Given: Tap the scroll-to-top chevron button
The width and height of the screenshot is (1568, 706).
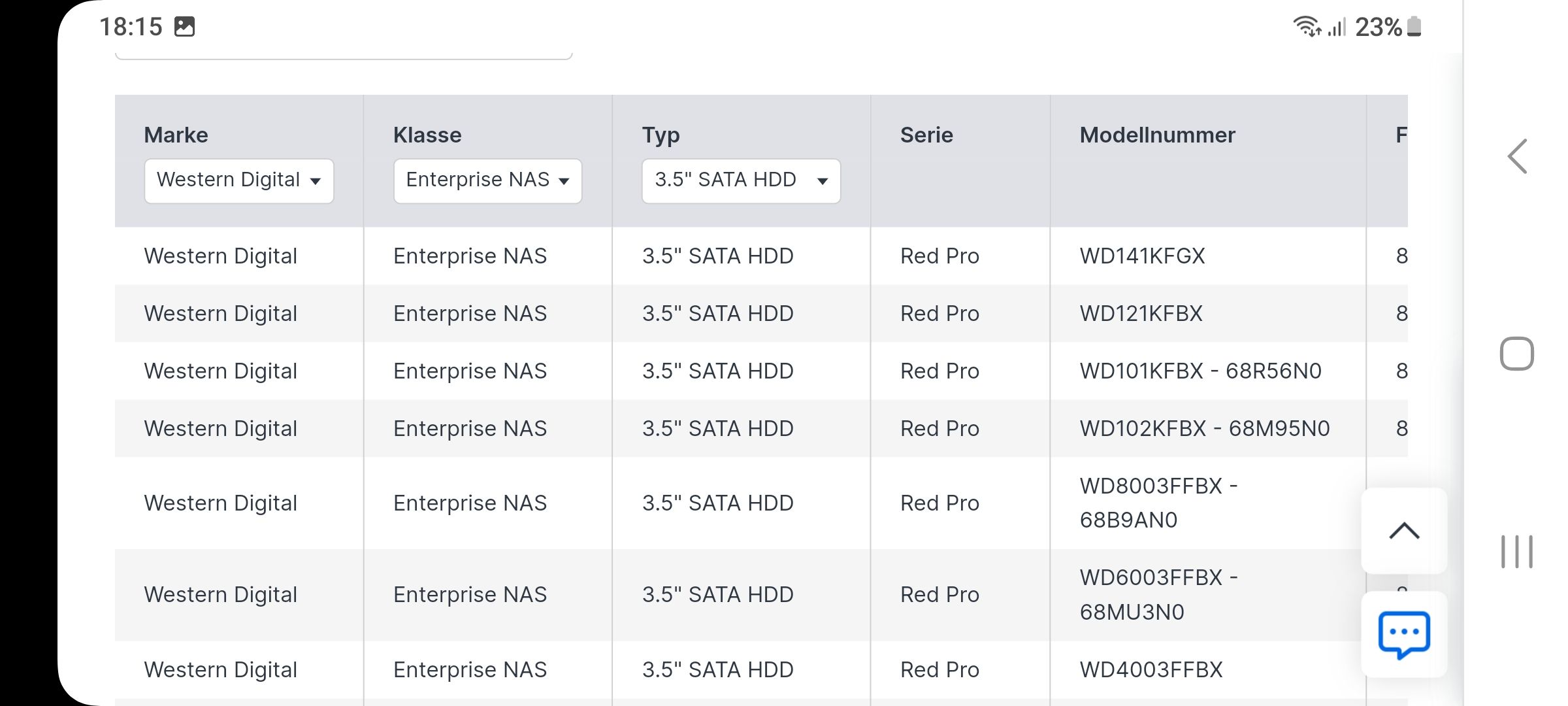Looking at the screenshot, I should point(1404,531).
